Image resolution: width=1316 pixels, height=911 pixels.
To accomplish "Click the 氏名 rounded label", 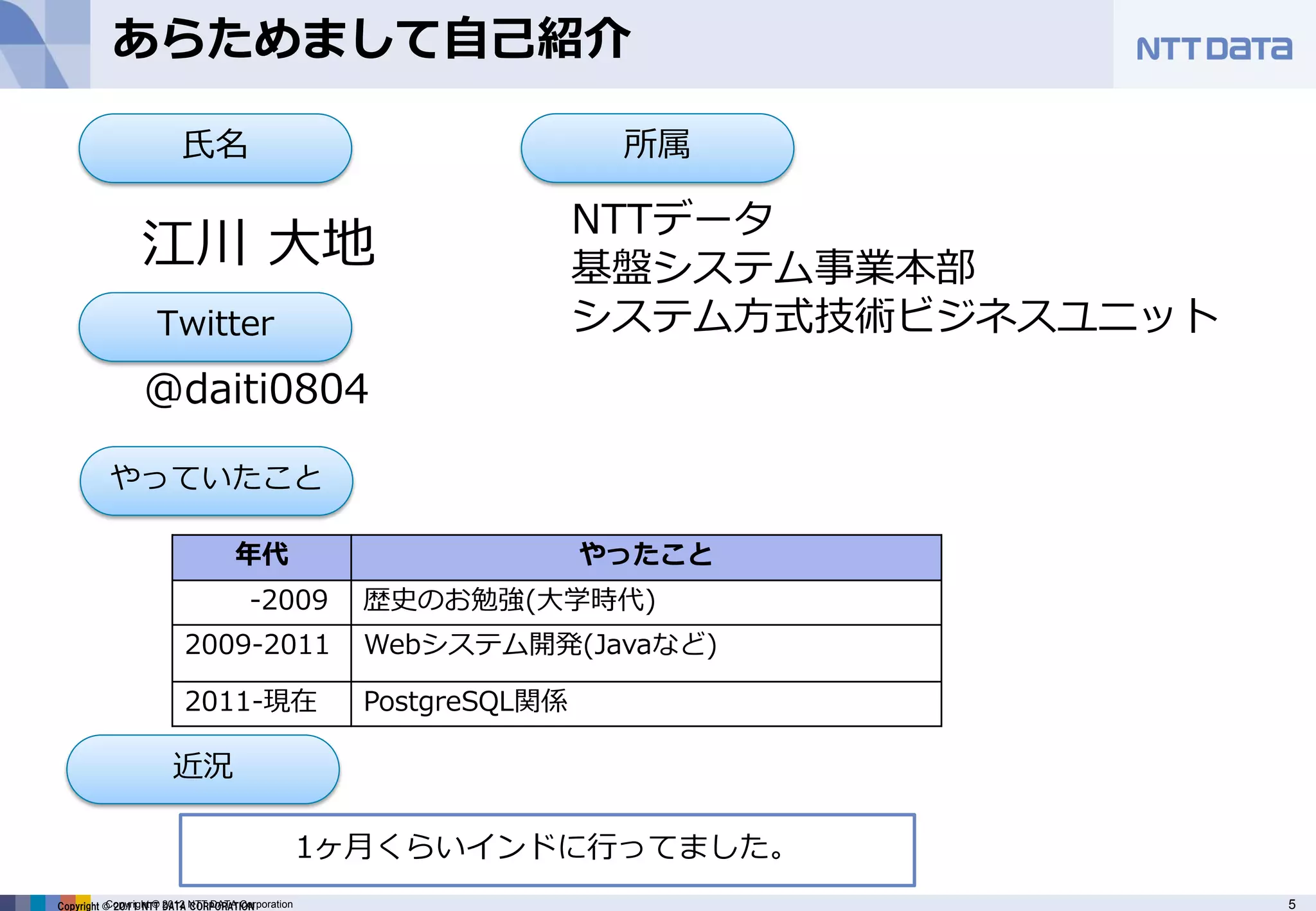I will tap(215, 148).
